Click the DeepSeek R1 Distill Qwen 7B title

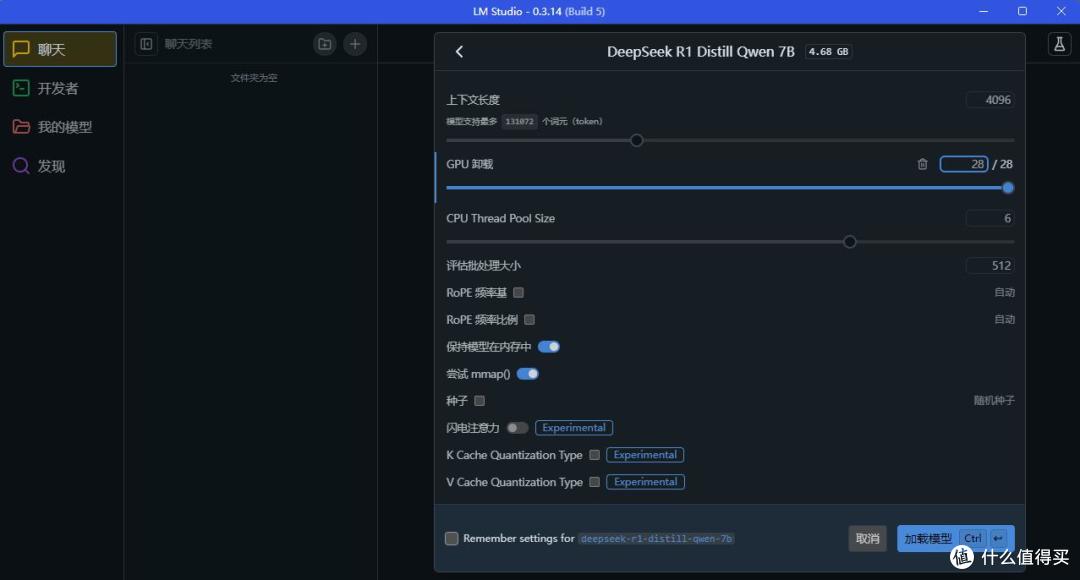tap(700, 52)
